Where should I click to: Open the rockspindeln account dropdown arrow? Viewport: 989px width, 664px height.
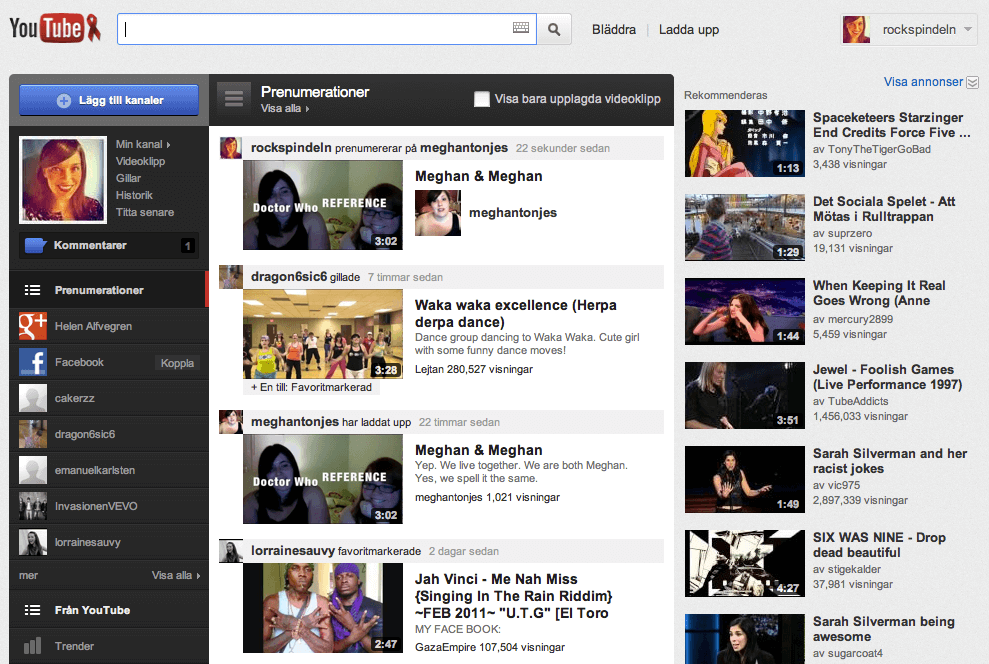point(968,29)
